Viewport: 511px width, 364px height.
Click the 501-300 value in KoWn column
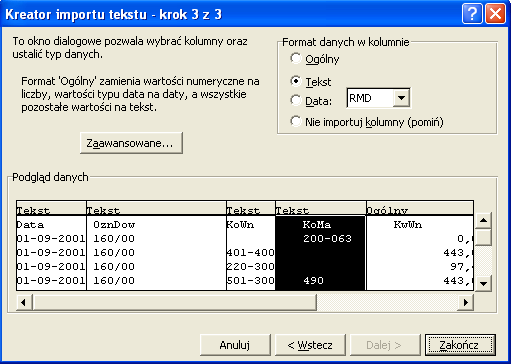point(251,281)
